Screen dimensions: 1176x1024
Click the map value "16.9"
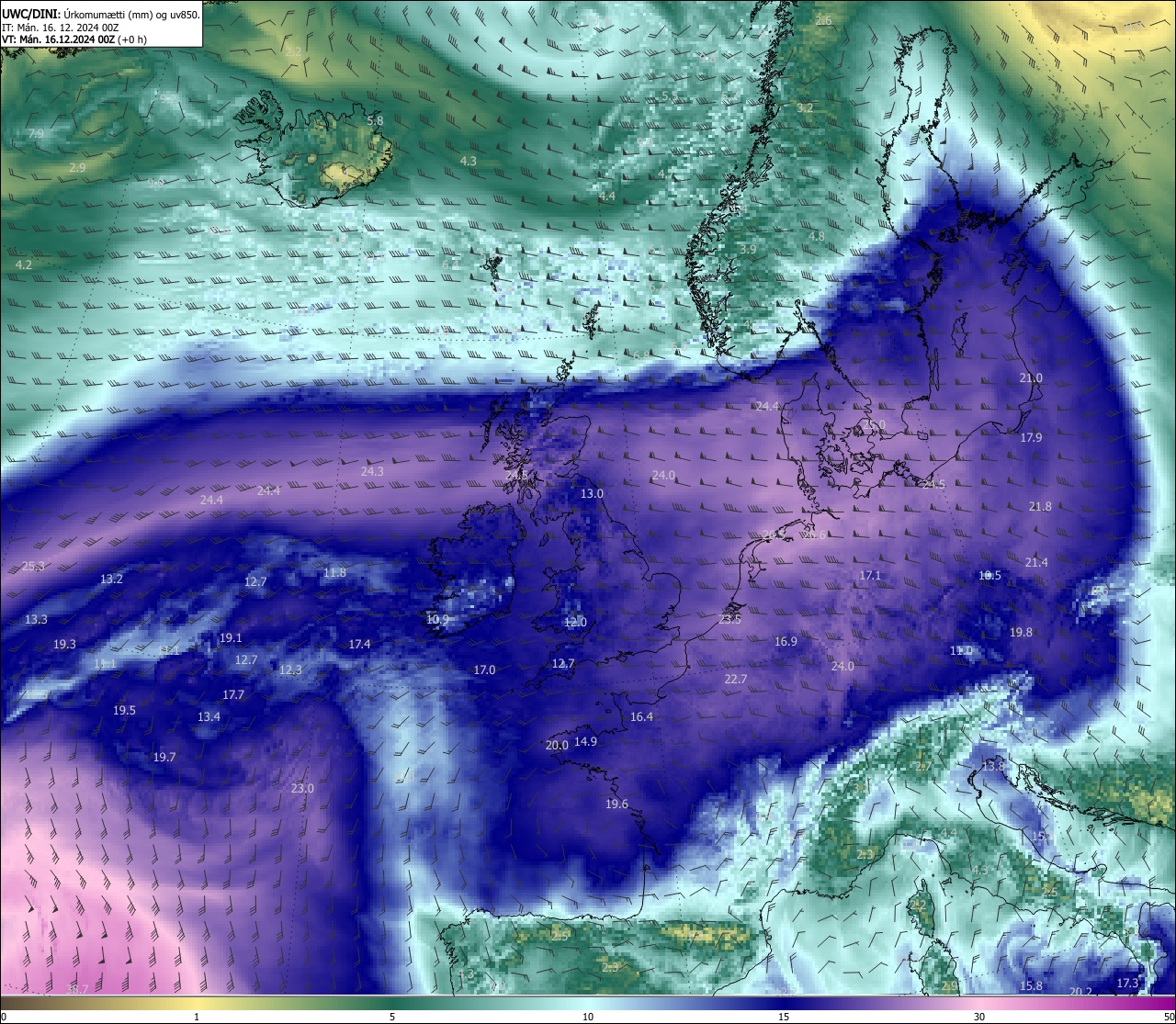(786, 642)
